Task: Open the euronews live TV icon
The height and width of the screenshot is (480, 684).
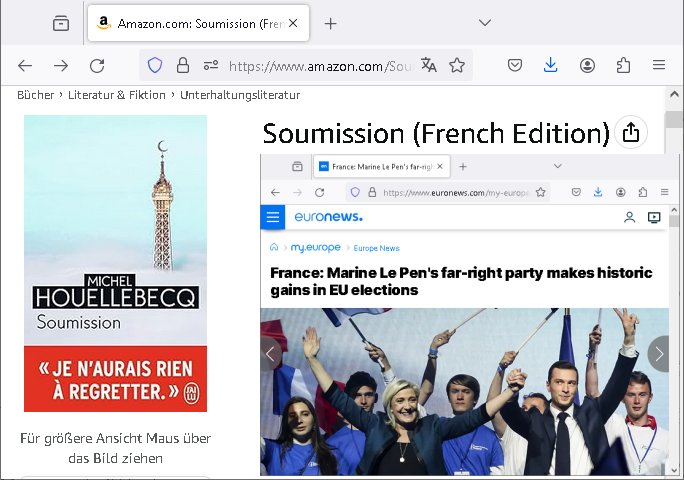Action: pos(654,217)
